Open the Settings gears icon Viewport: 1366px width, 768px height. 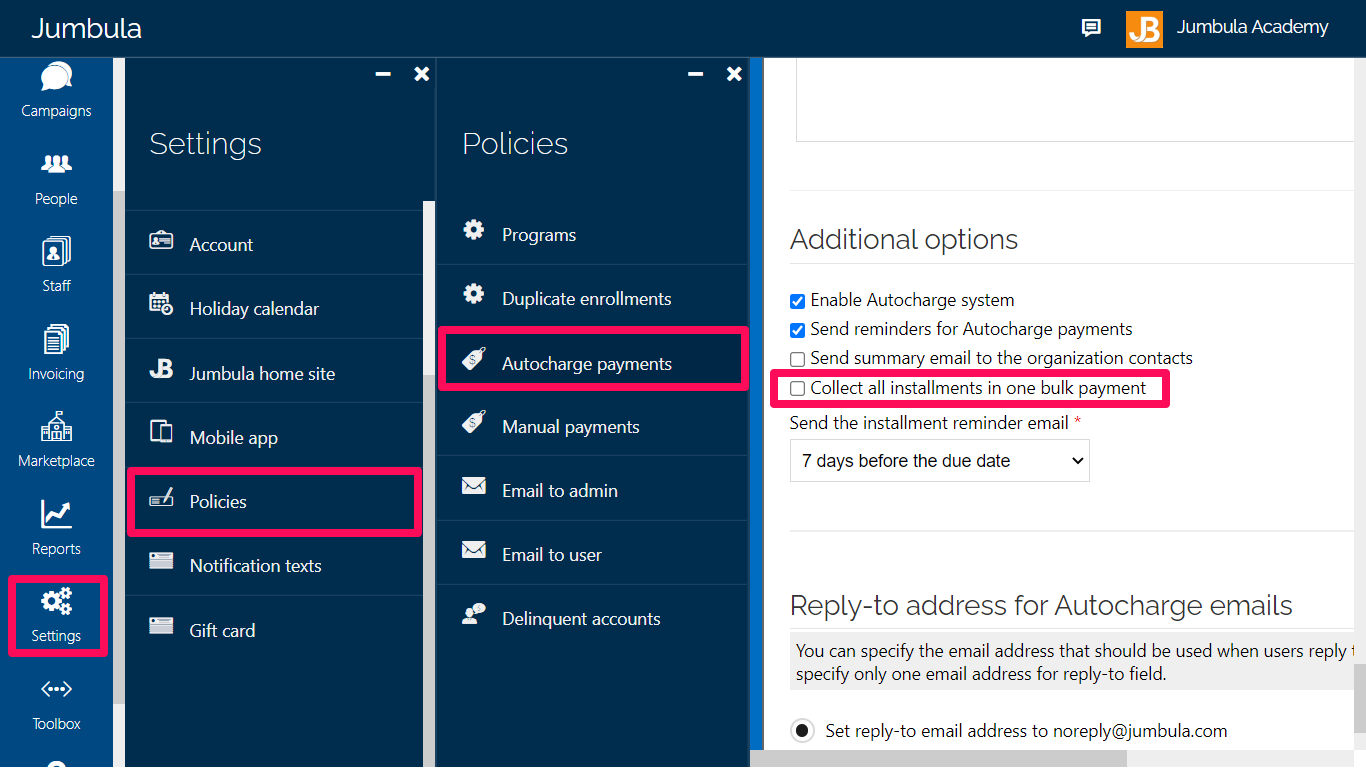coord(56,602)
